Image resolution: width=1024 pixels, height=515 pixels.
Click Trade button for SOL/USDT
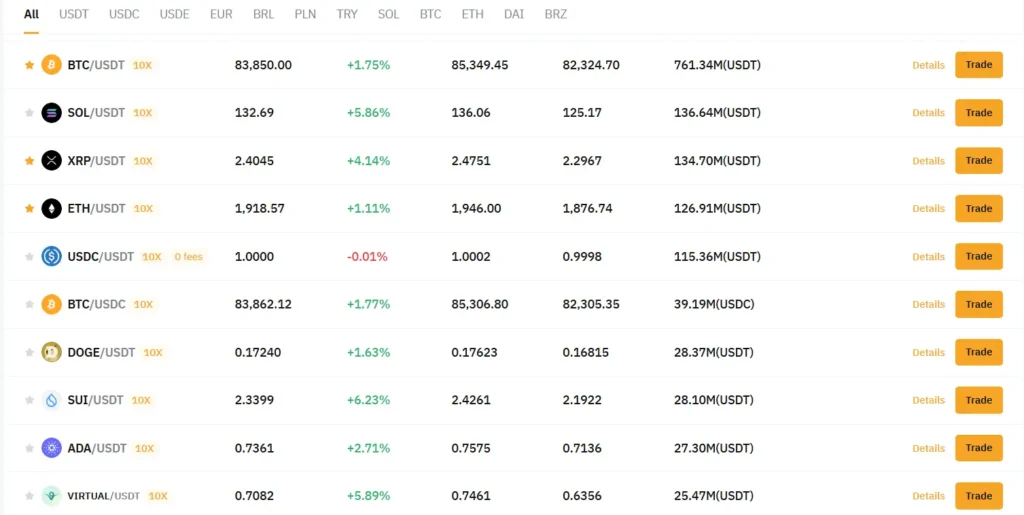979,113
